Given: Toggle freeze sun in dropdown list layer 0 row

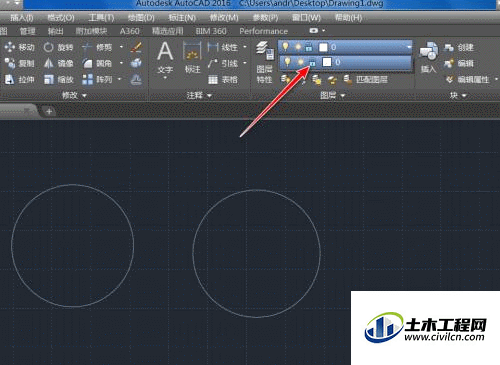Looking at the screenshot, I should coord(301,62).
